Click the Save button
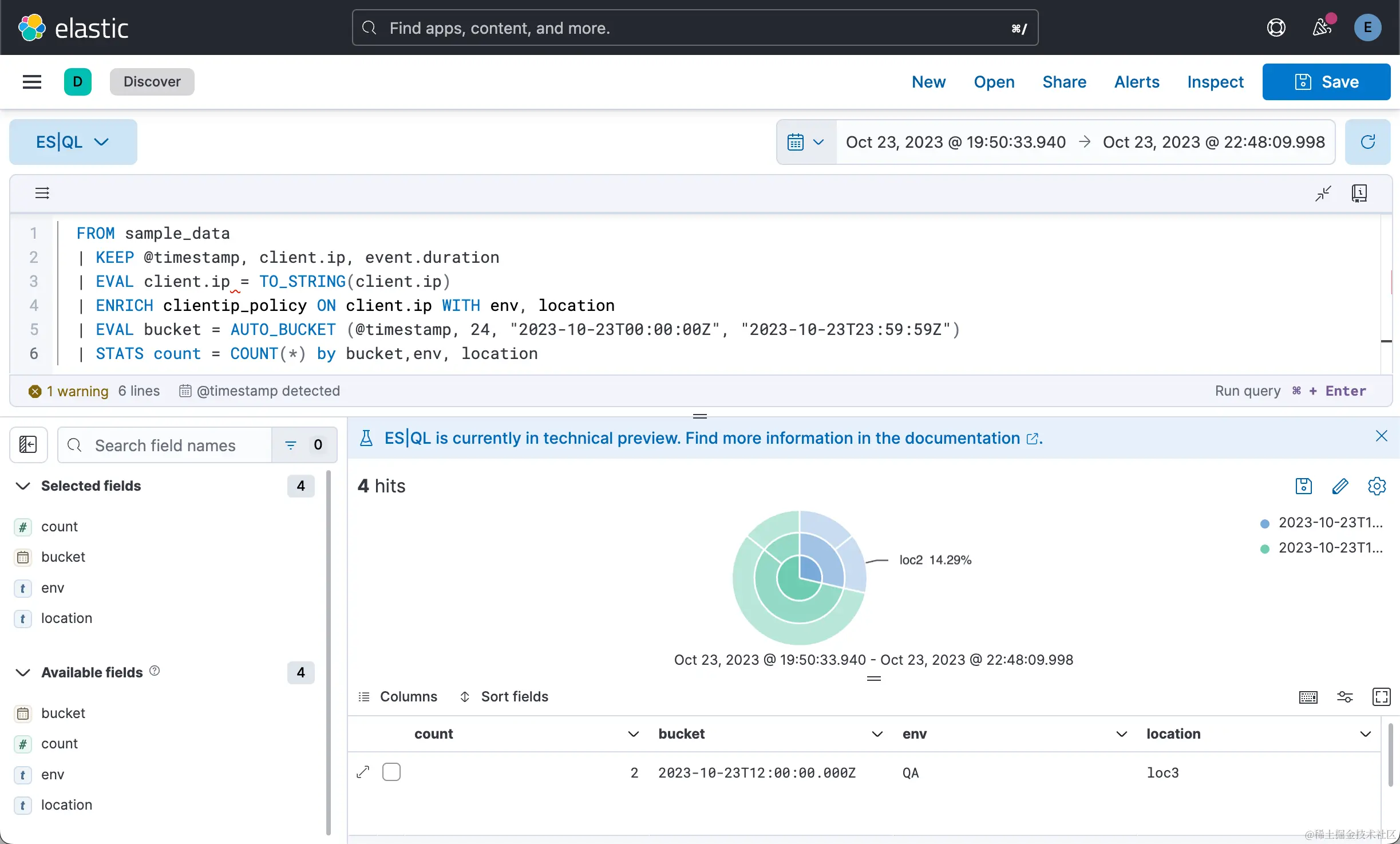 [x=1326, y=82]
